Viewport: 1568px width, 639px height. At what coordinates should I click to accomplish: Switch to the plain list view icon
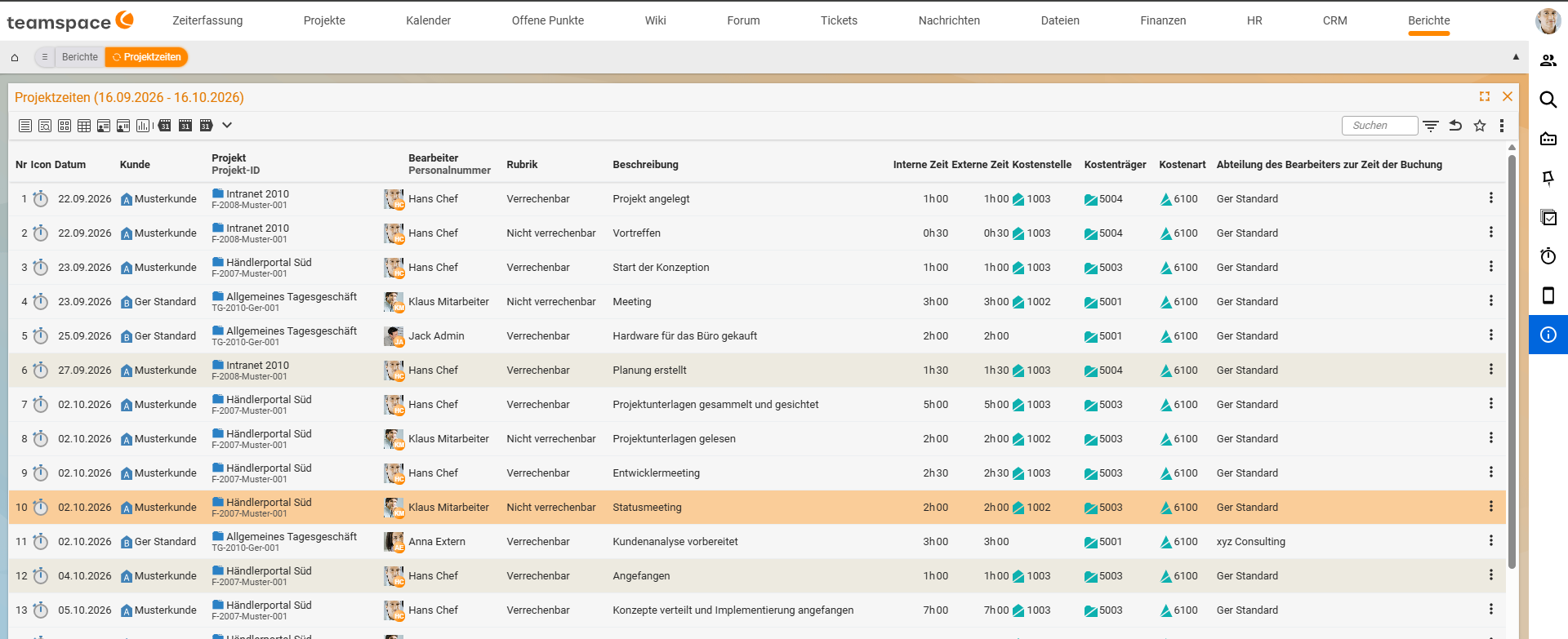[x=25, y=126]
